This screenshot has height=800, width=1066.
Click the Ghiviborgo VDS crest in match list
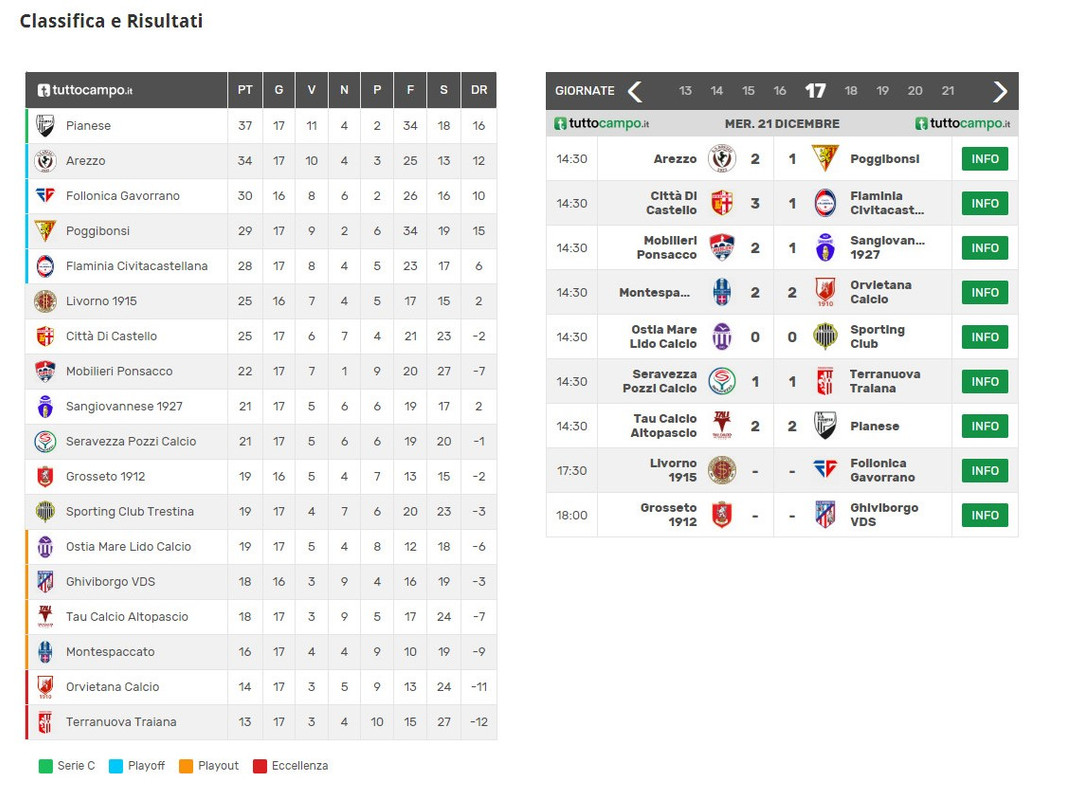click(x=825, y=515)
